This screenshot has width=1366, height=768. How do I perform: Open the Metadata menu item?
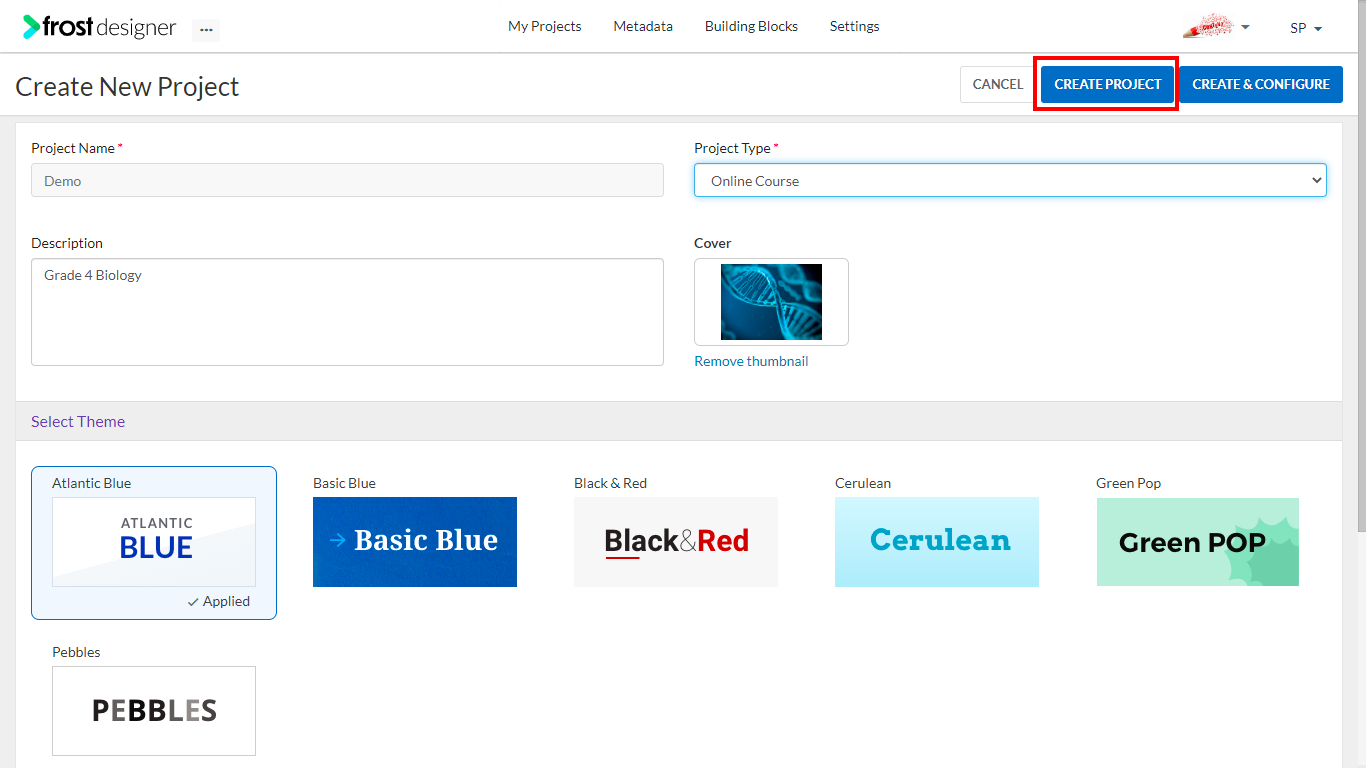(x=643, y=26)
